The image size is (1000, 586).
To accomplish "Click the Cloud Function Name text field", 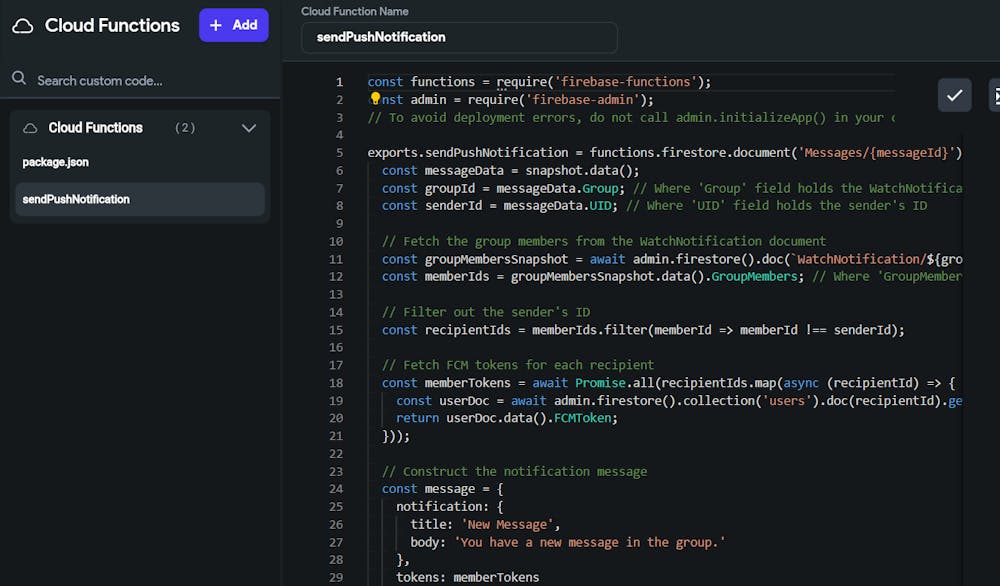I will 459,37.
